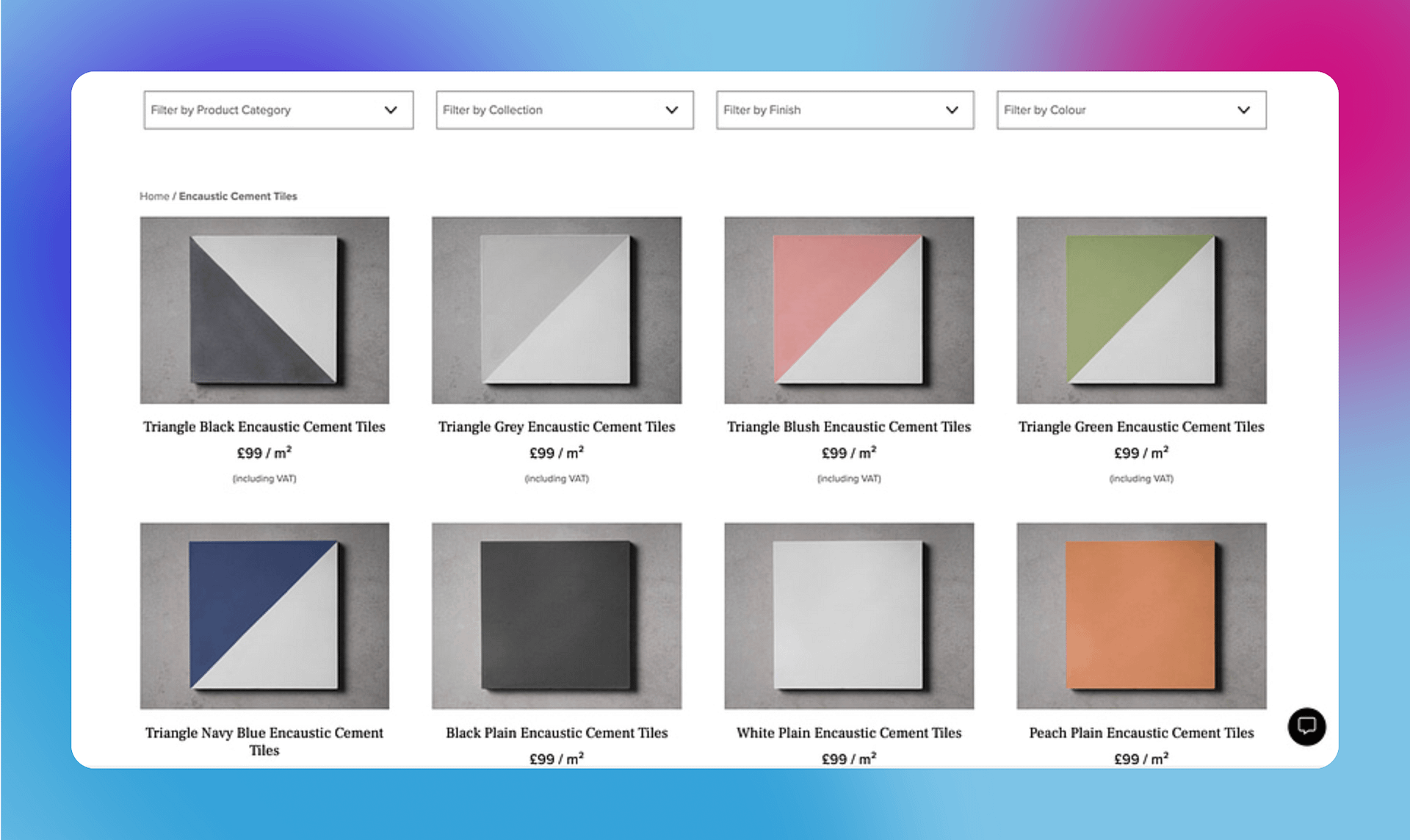Screen dimensions: 1410x840
Task: Open Triangle Black tile image
Action: coord(264,309)
